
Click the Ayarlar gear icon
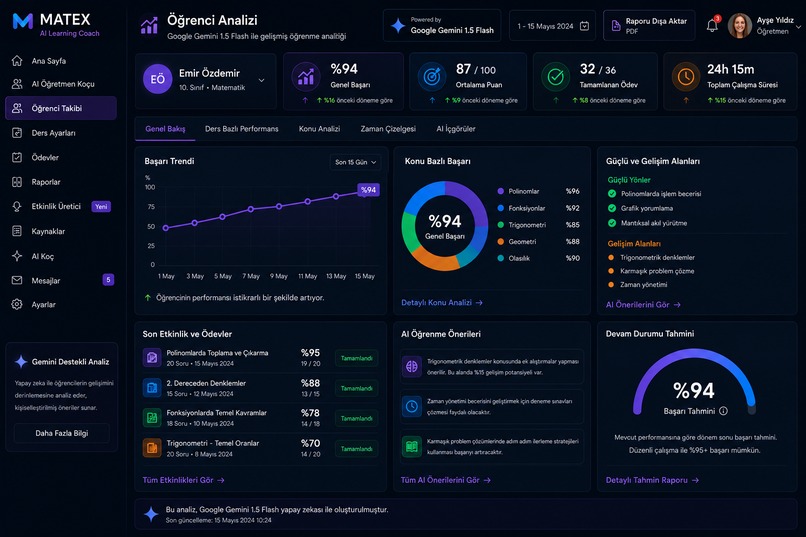pos(17,304)
